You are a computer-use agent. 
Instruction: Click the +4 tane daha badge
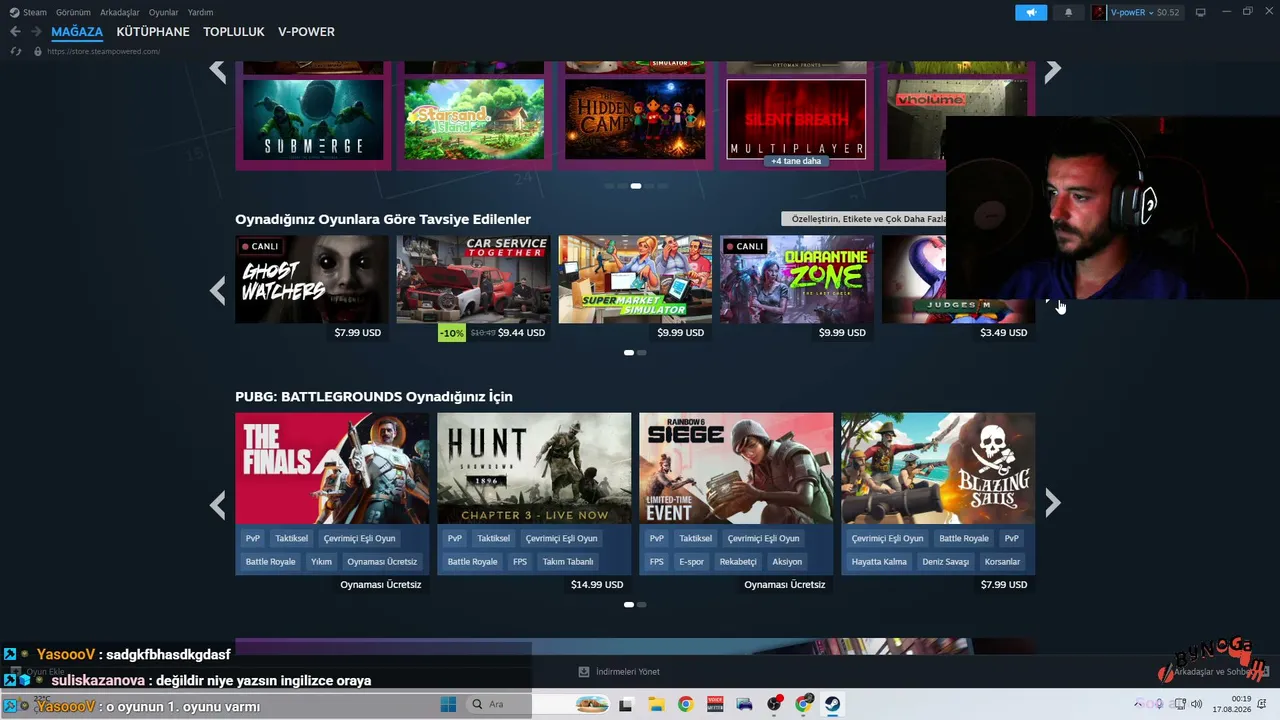796,161
